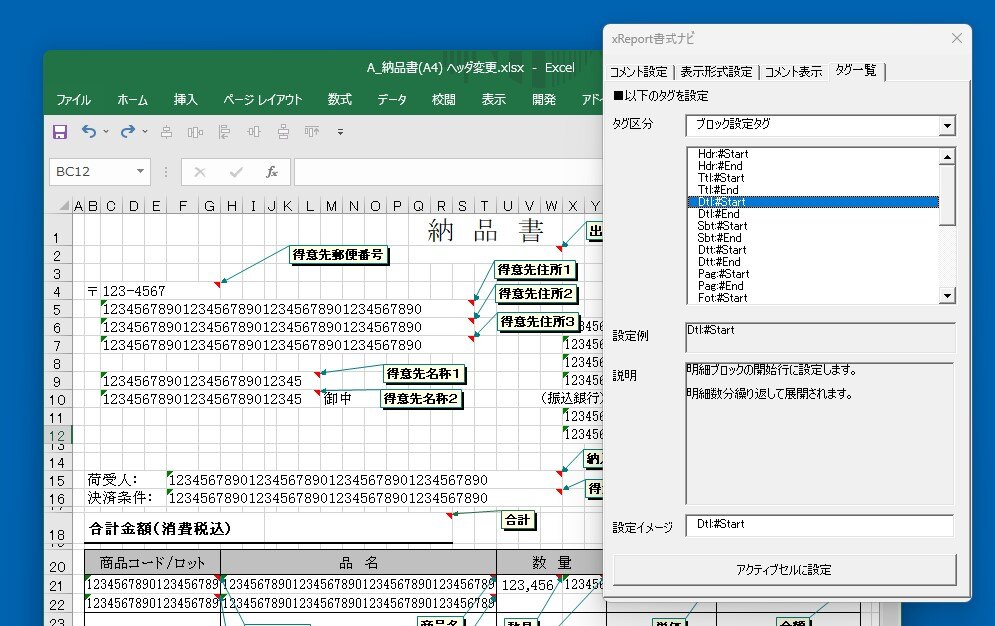
Task: Click the 設定イメージ field showing Dtl:#Start
Action: point(820,524)
